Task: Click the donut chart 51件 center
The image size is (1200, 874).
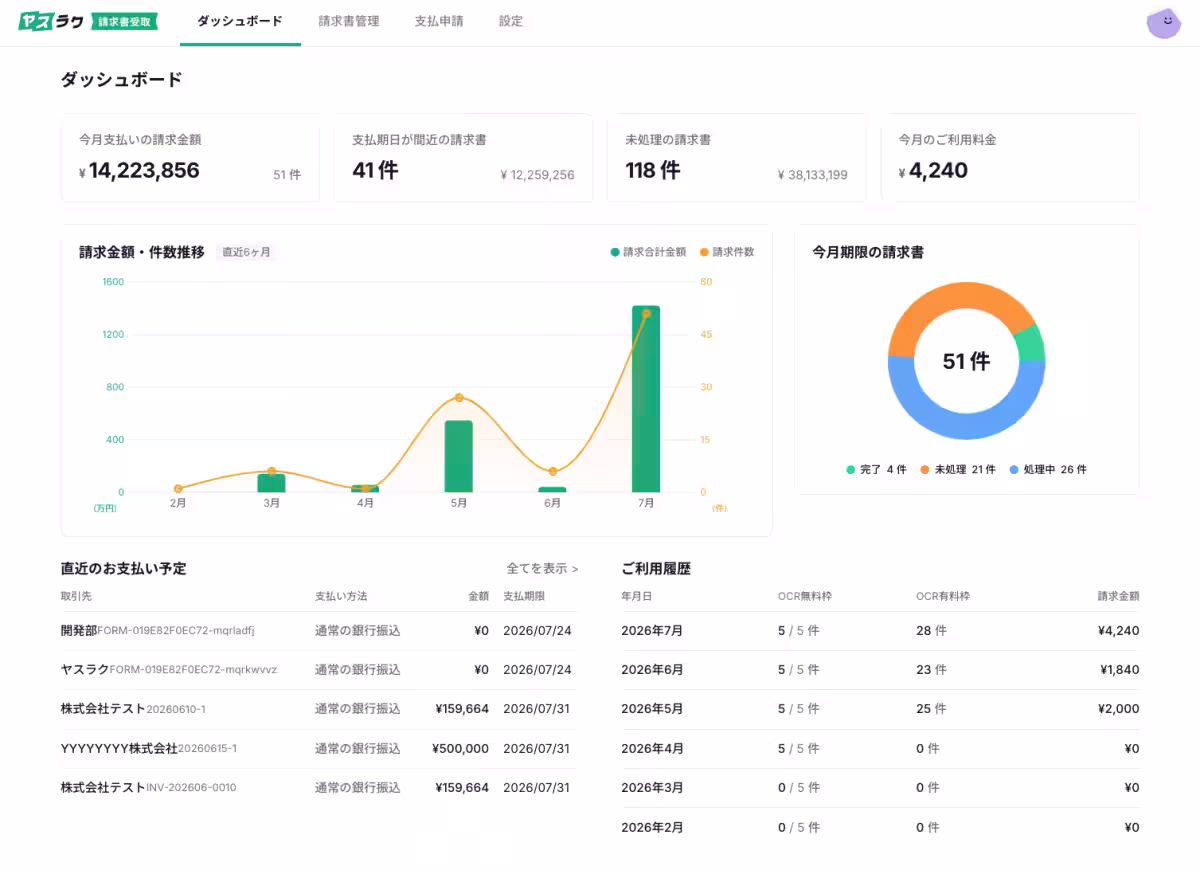Action: pos(966,361)
